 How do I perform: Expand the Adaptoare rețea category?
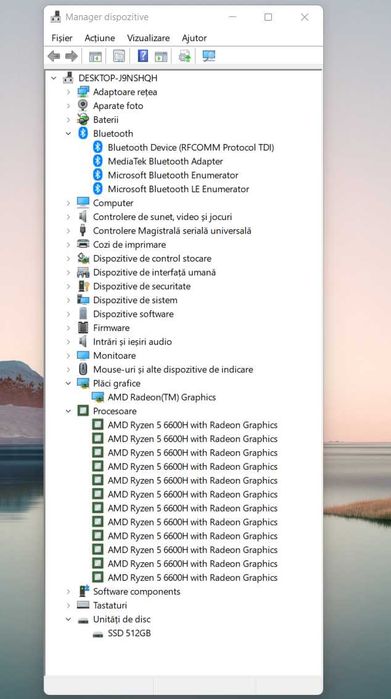click(68, 92)
